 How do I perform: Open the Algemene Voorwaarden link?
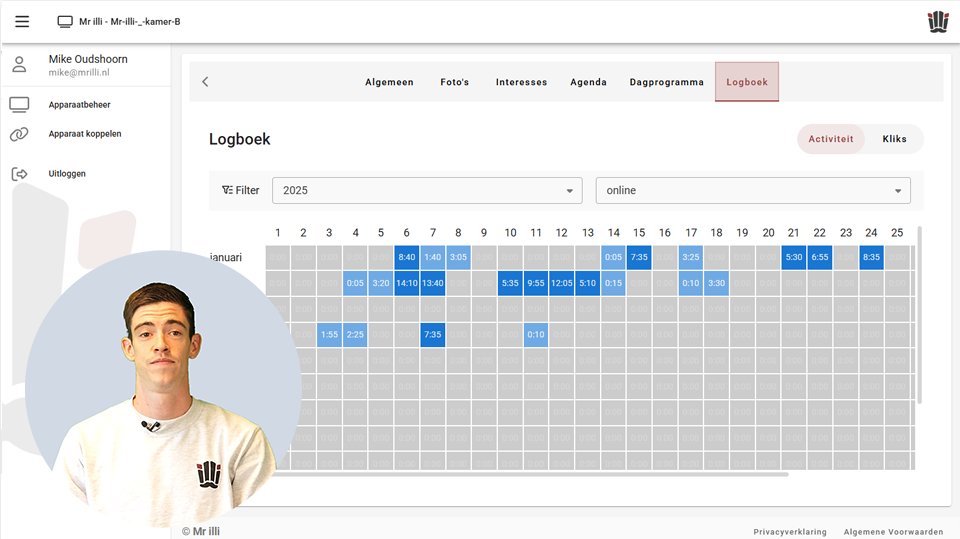[893, 532]
